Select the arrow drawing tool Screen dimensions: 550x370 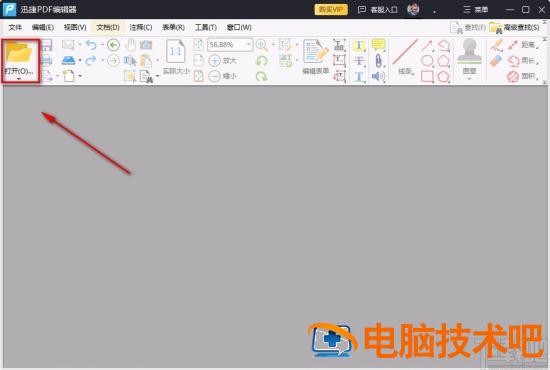pyautogui.click(x=427, y=45)
